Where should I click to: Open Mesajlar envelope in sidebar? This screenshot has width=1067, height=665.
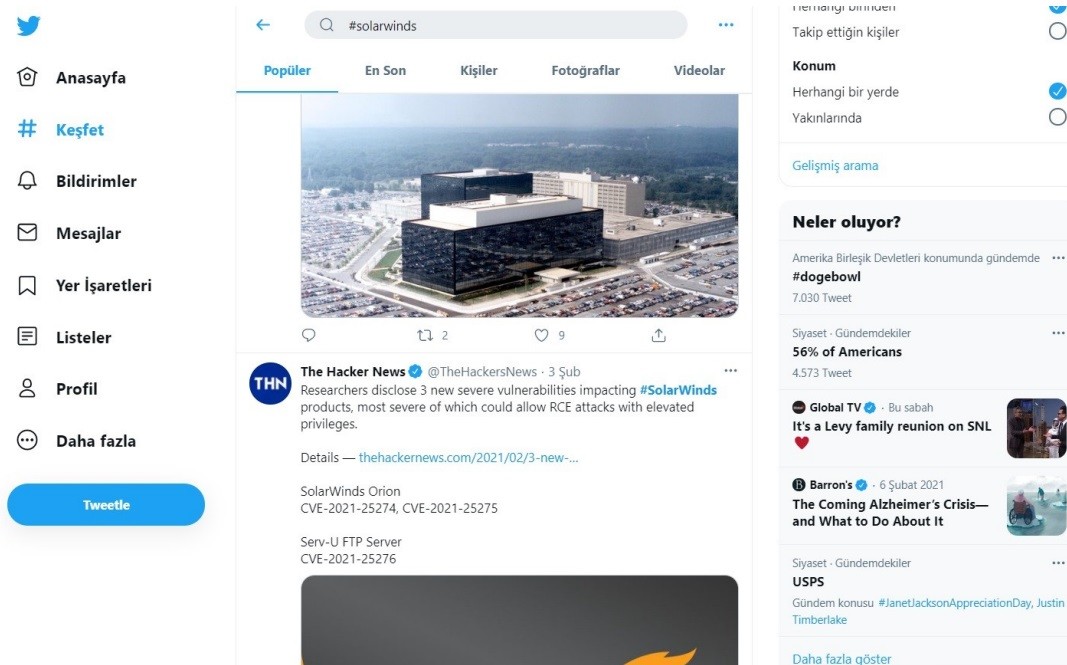point(28,233)
